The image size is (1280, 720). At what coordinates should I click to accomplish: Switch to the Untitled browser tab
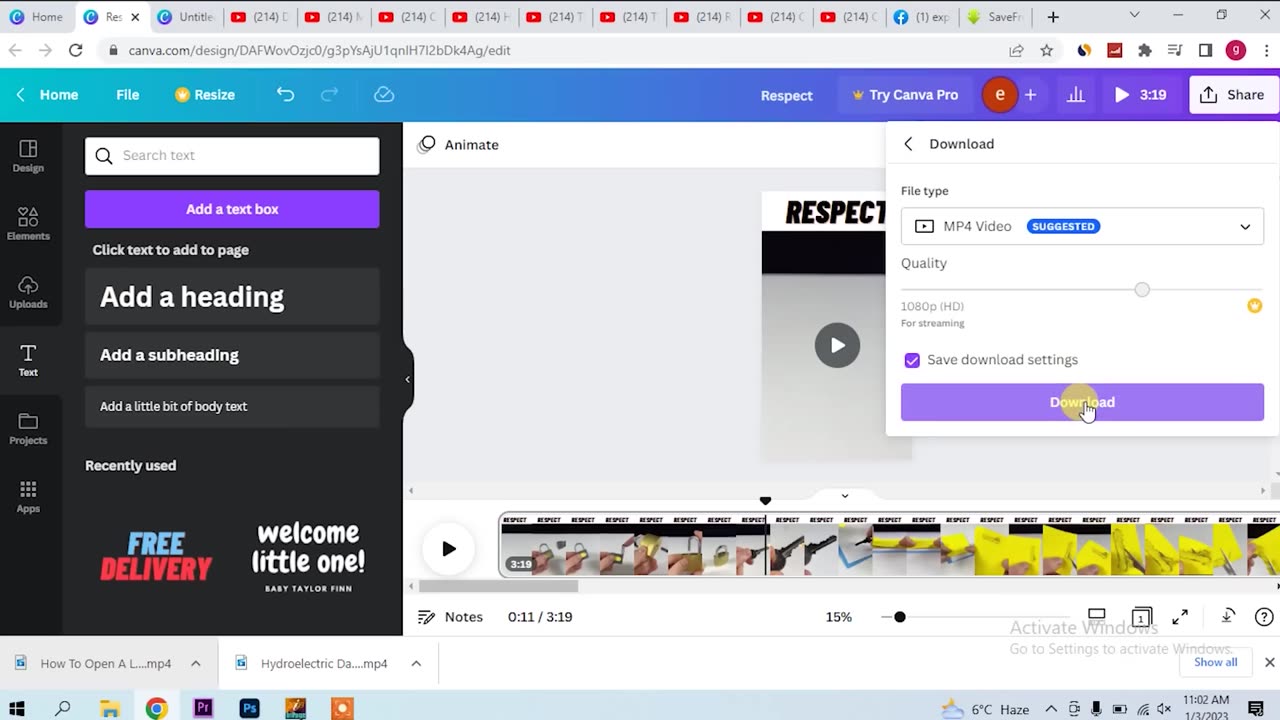point(187,17)
